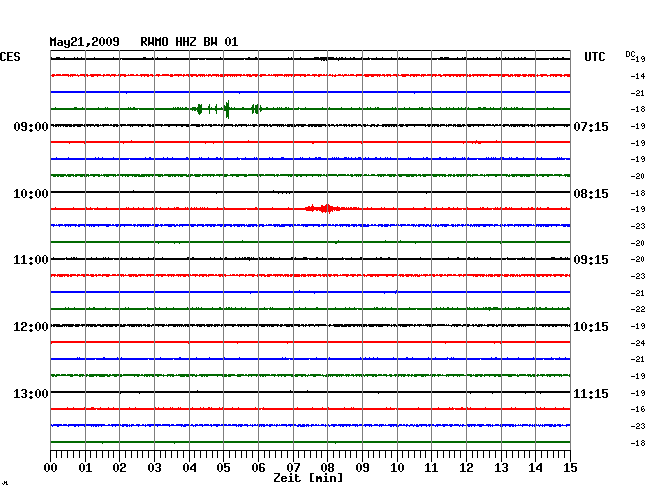The height and width of the screenshot is (494, 650).
Task: Select the 12:00 local time label
Action: [31, 327]
